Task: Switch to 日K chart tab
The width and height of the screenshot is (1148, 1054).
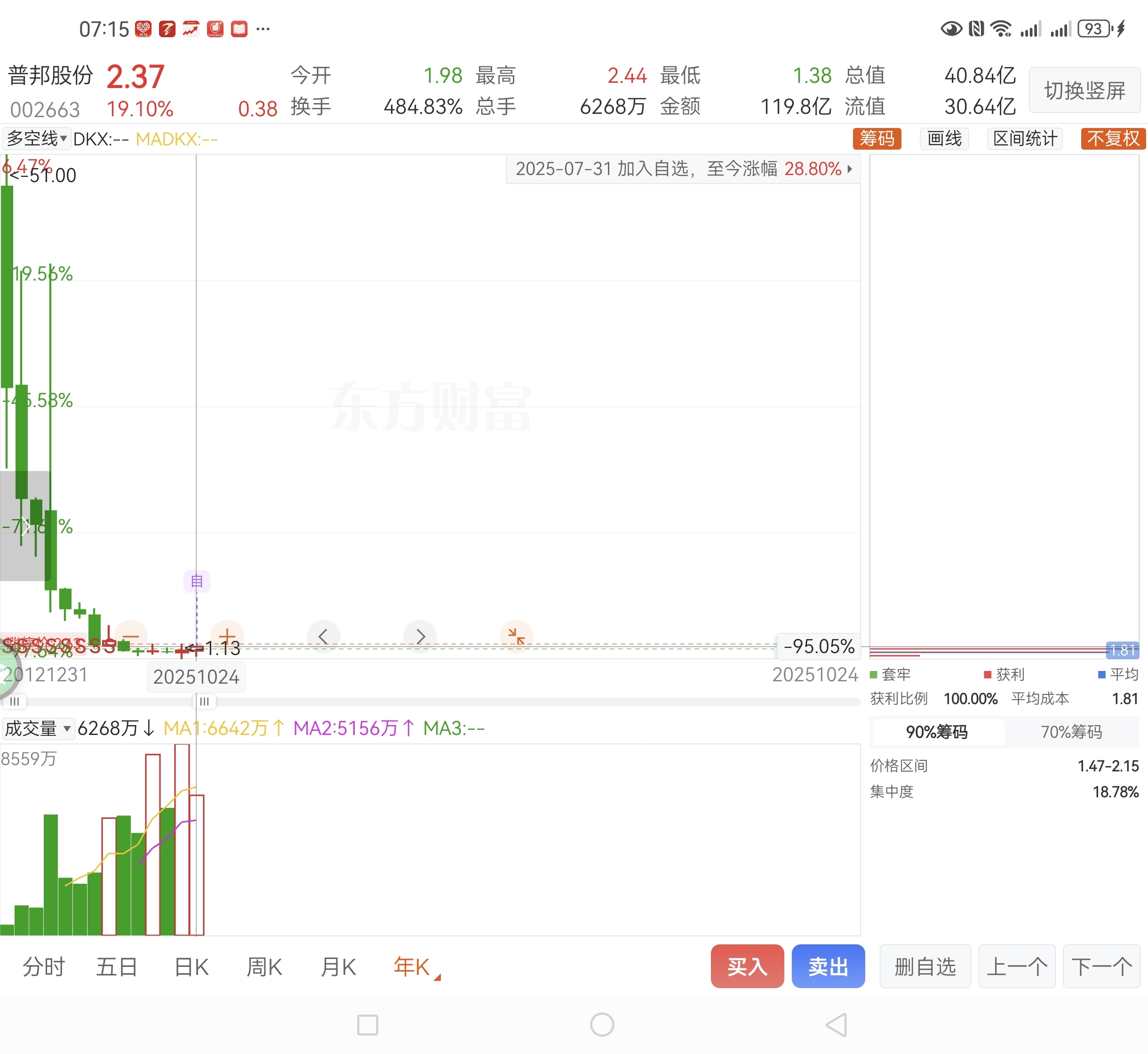Action: pyautogui.click(x=191, y=967)
